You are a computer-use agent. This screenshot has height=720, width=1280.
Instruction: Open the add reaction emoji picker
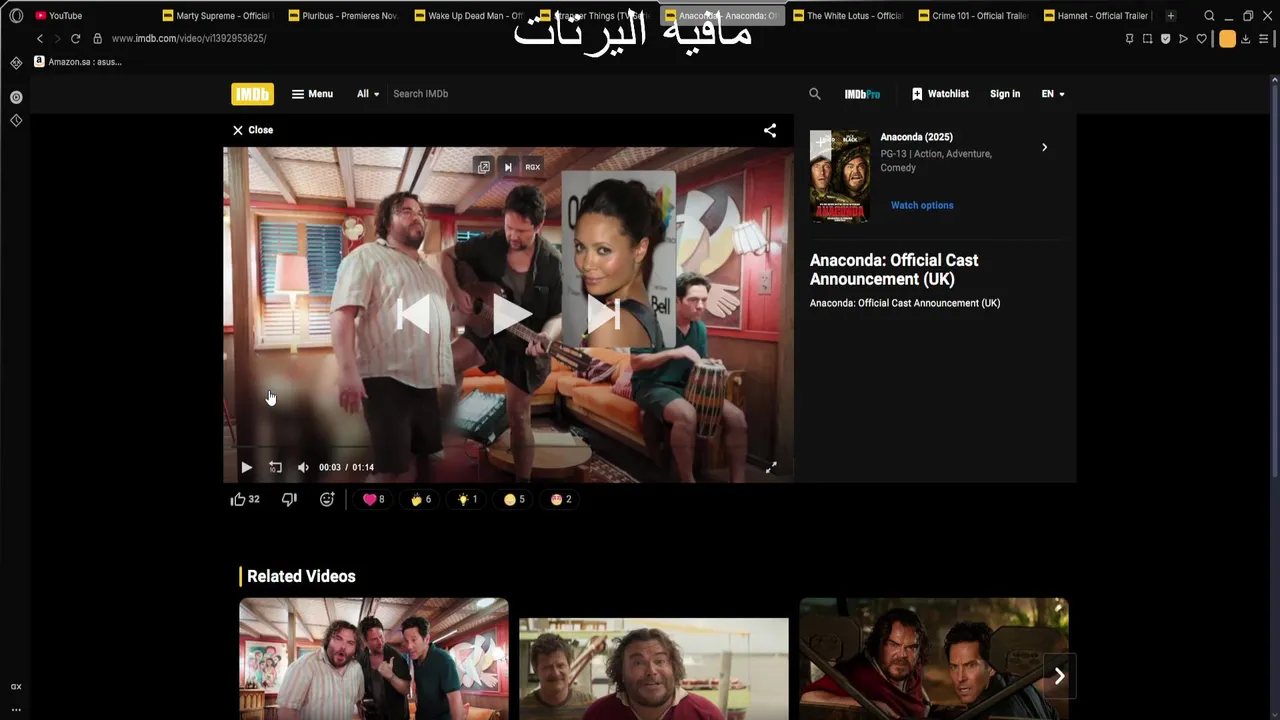327,499
